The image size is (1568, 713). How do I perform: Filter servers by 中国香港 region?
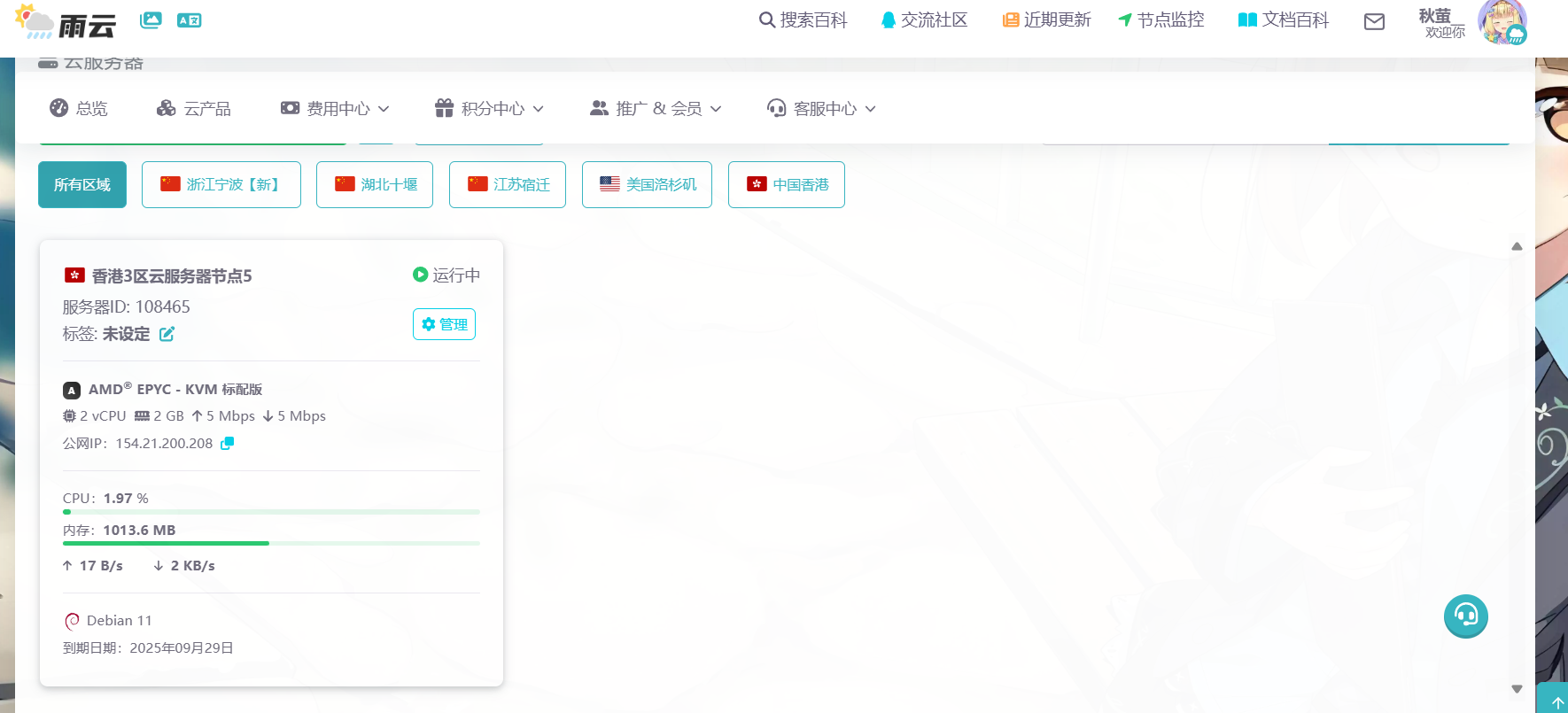[x=786, y=184]
